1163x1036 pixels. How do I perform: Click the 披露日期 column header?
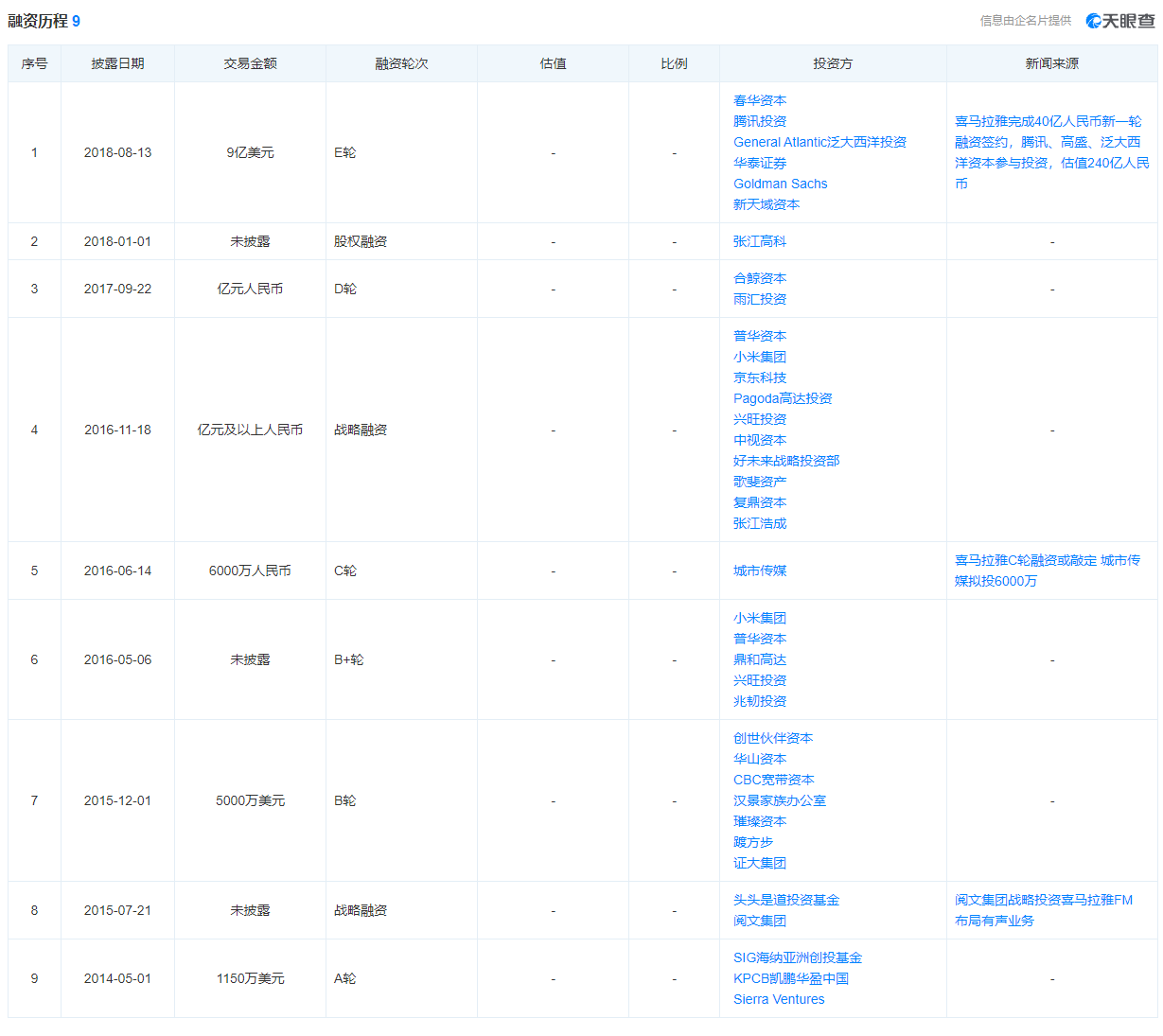click(117, 63)
